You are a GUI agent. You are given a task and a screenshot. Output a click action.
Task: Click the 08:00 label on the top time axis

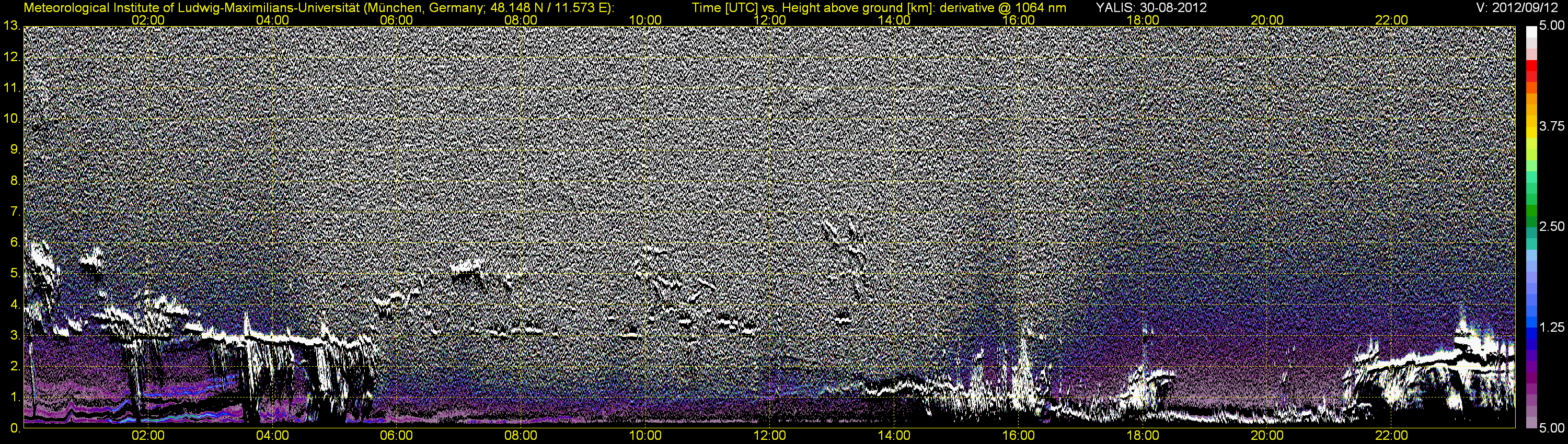(x=521, y=20)
